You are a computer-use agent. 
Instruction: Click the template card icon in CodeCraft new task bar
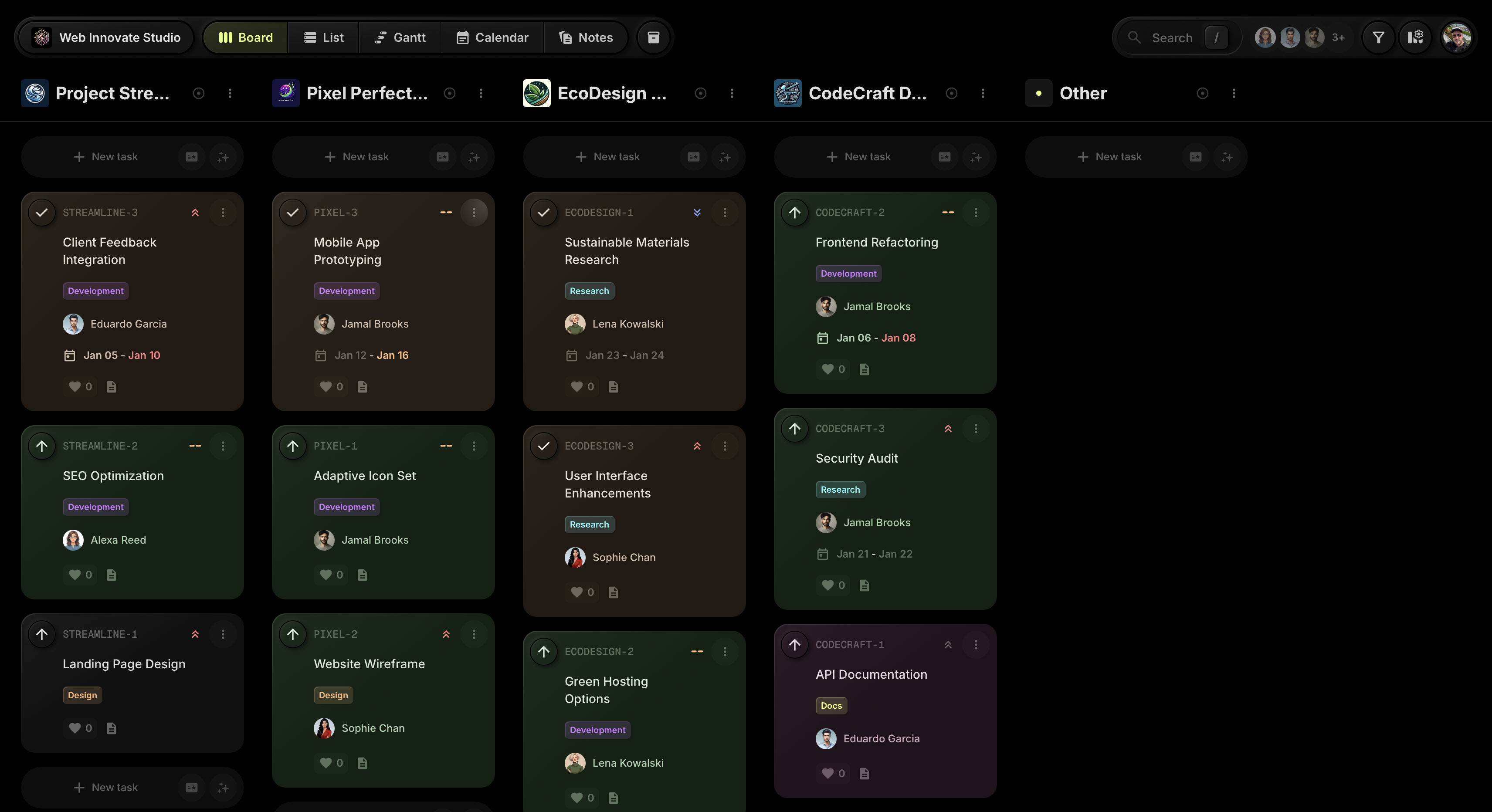click(944, 157)
